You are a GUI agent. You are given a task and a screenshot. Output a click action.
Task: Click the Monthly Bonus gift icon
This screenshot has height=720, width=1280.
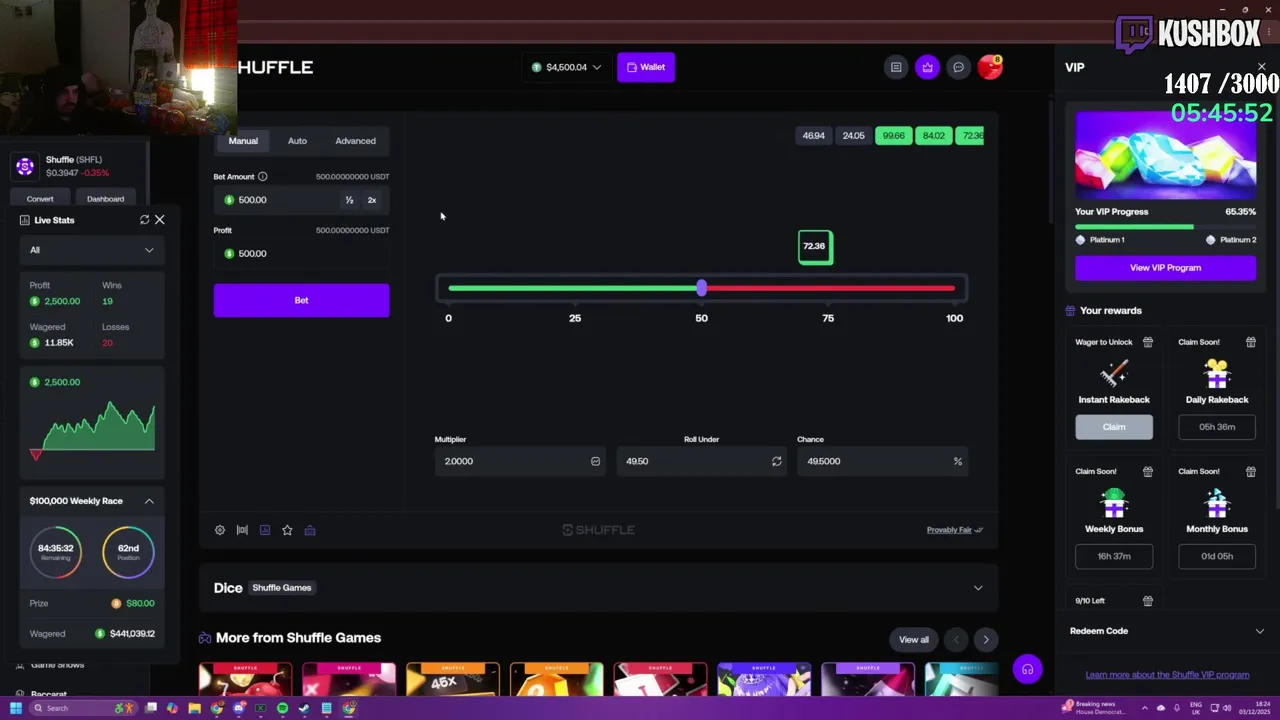point(1251,471)
